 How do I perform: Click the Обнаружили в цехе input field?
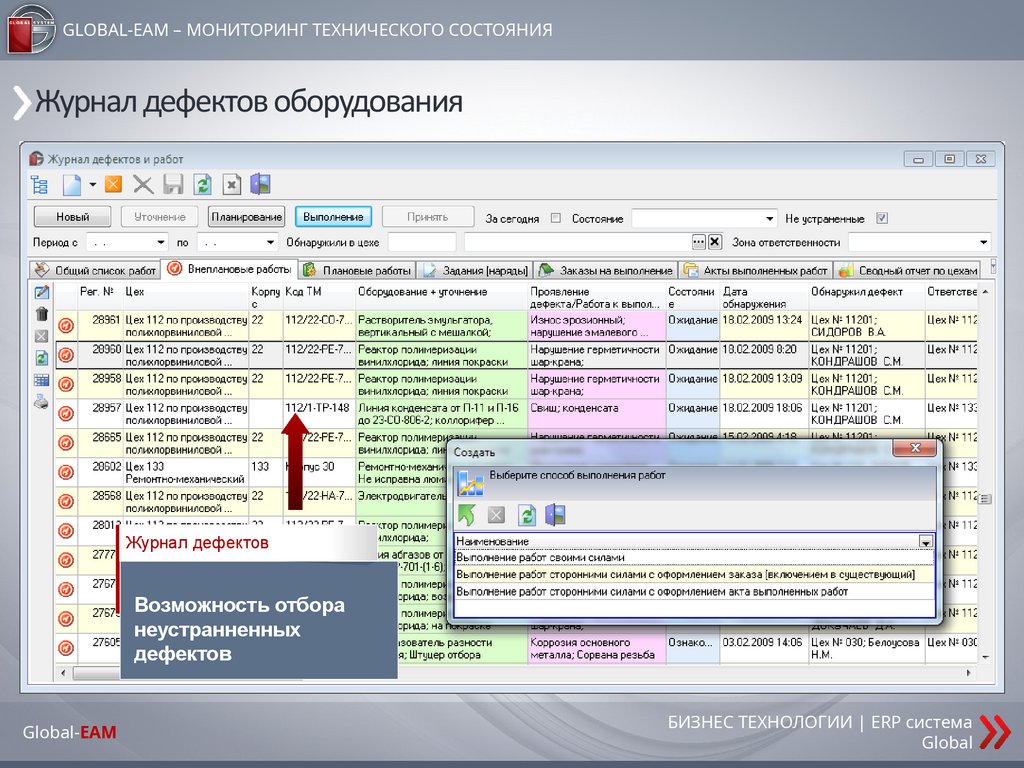(422, 242)
